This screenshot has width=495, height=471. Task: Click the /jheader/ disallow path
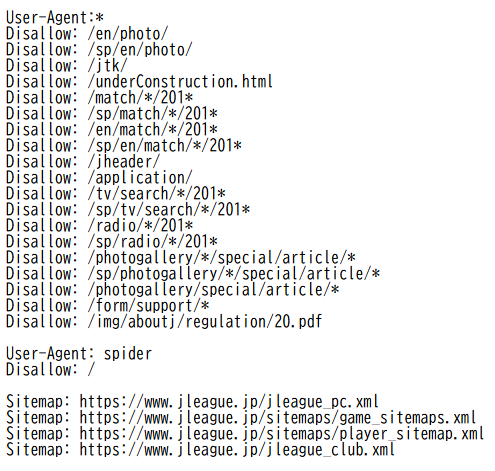coord(124,162)
